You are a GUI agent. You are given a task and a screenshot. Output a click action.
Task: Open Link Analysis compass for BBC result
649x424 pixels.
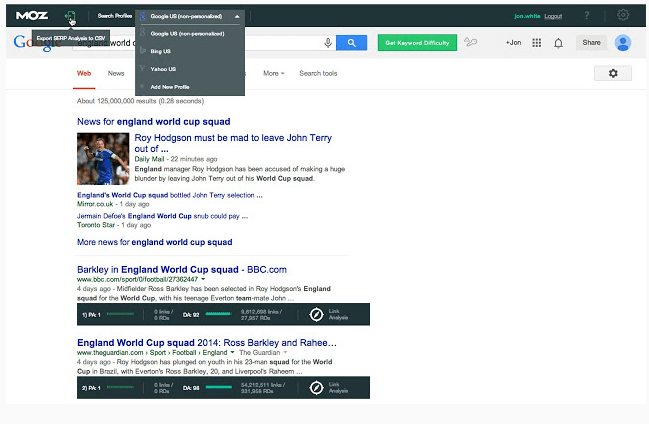coord(316,315)
